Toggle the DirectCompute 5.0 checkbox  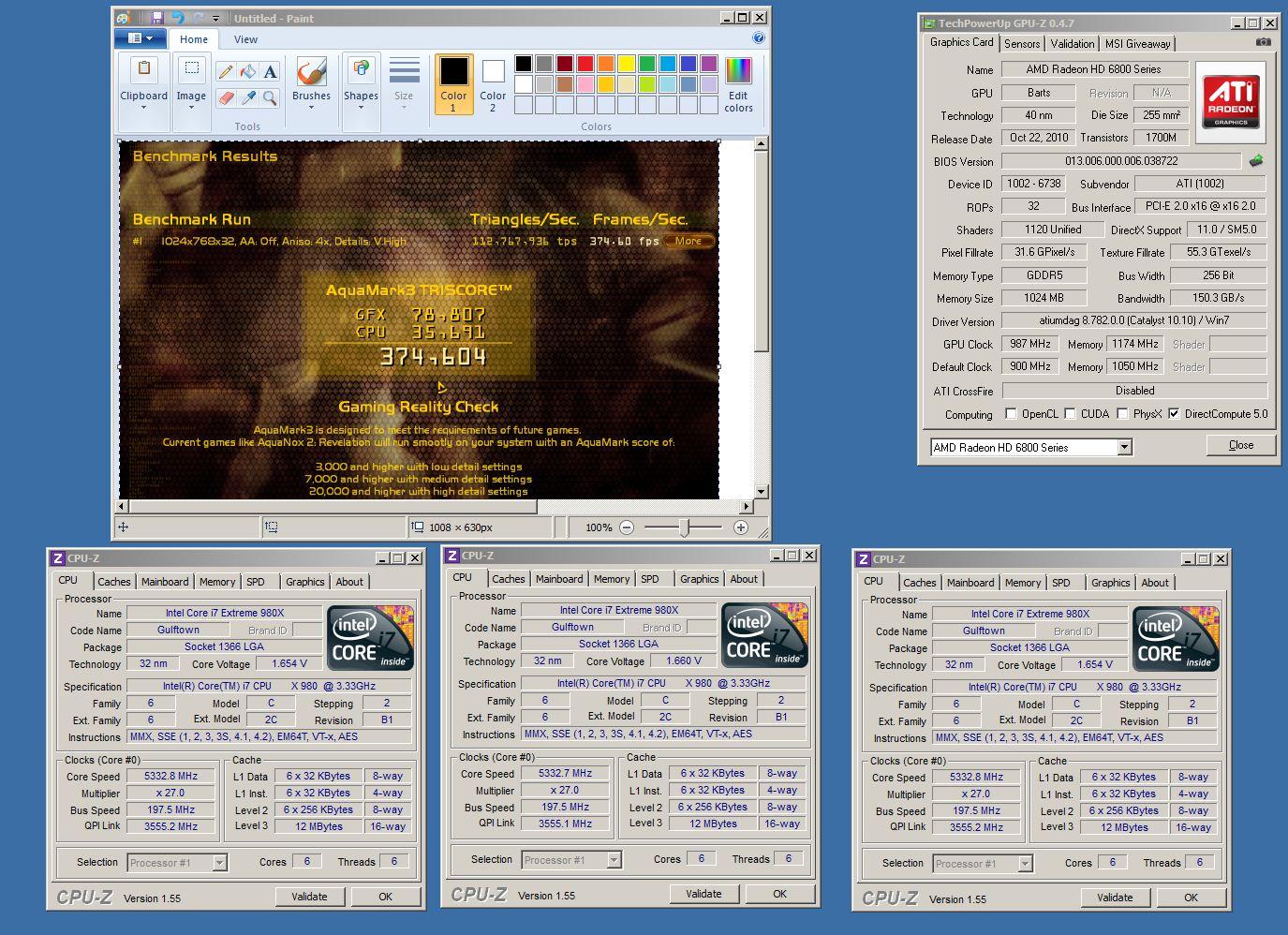(1174, 413)
